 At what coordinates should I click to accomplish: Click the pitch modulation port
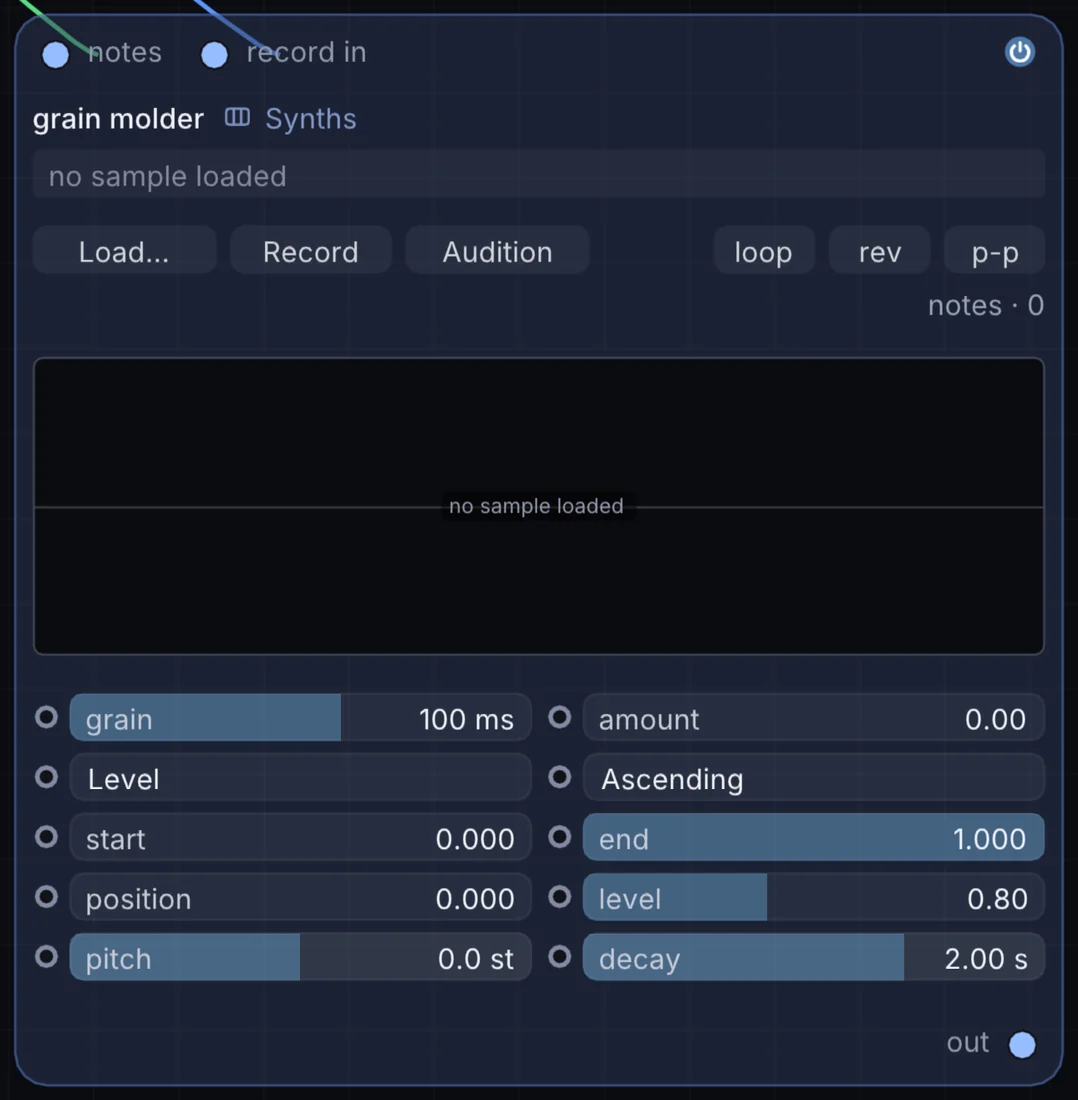tap(47, 956)
